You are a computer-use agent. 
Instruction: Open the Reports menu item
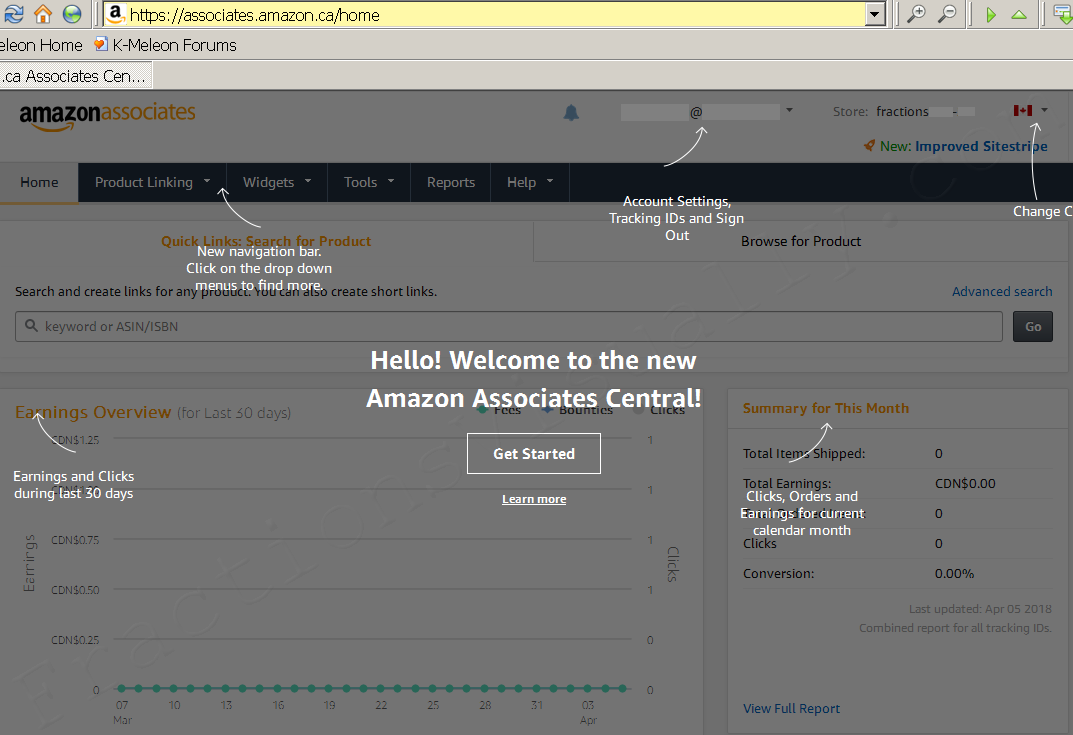coord(451,183)
